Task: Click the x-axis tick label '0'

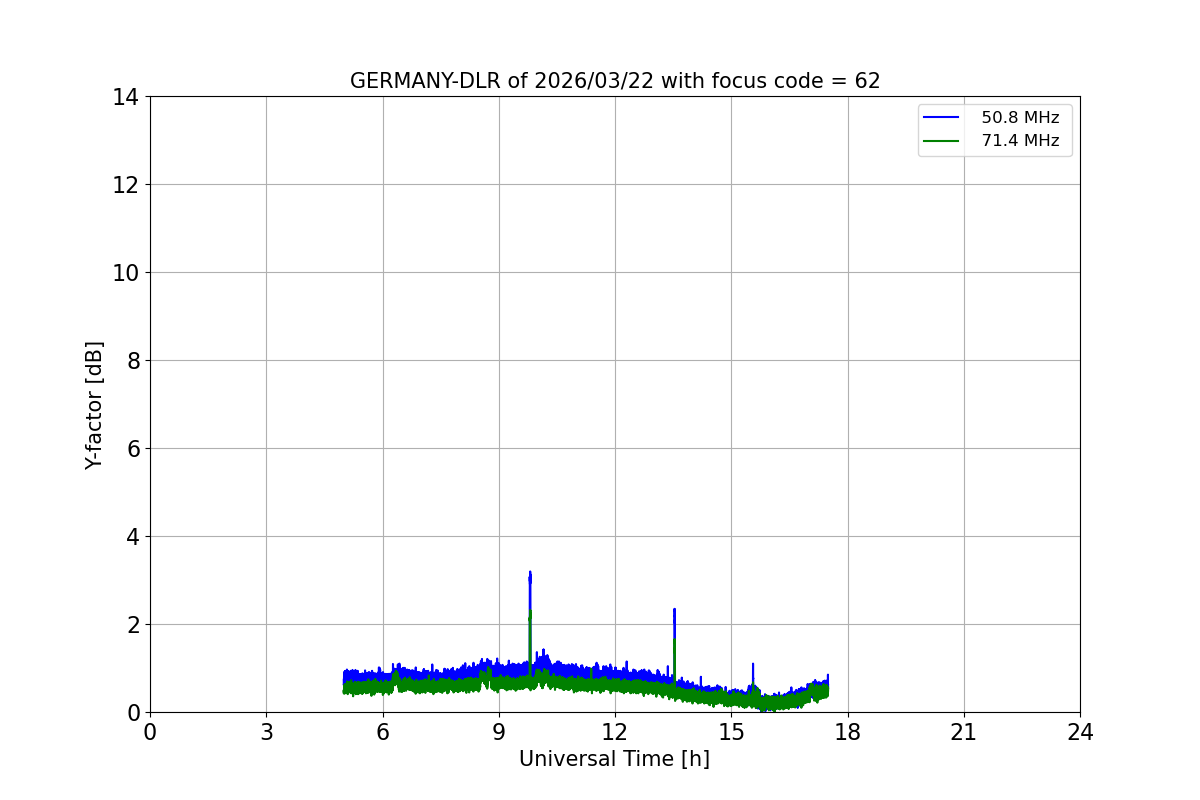Action: pos(150,732)
